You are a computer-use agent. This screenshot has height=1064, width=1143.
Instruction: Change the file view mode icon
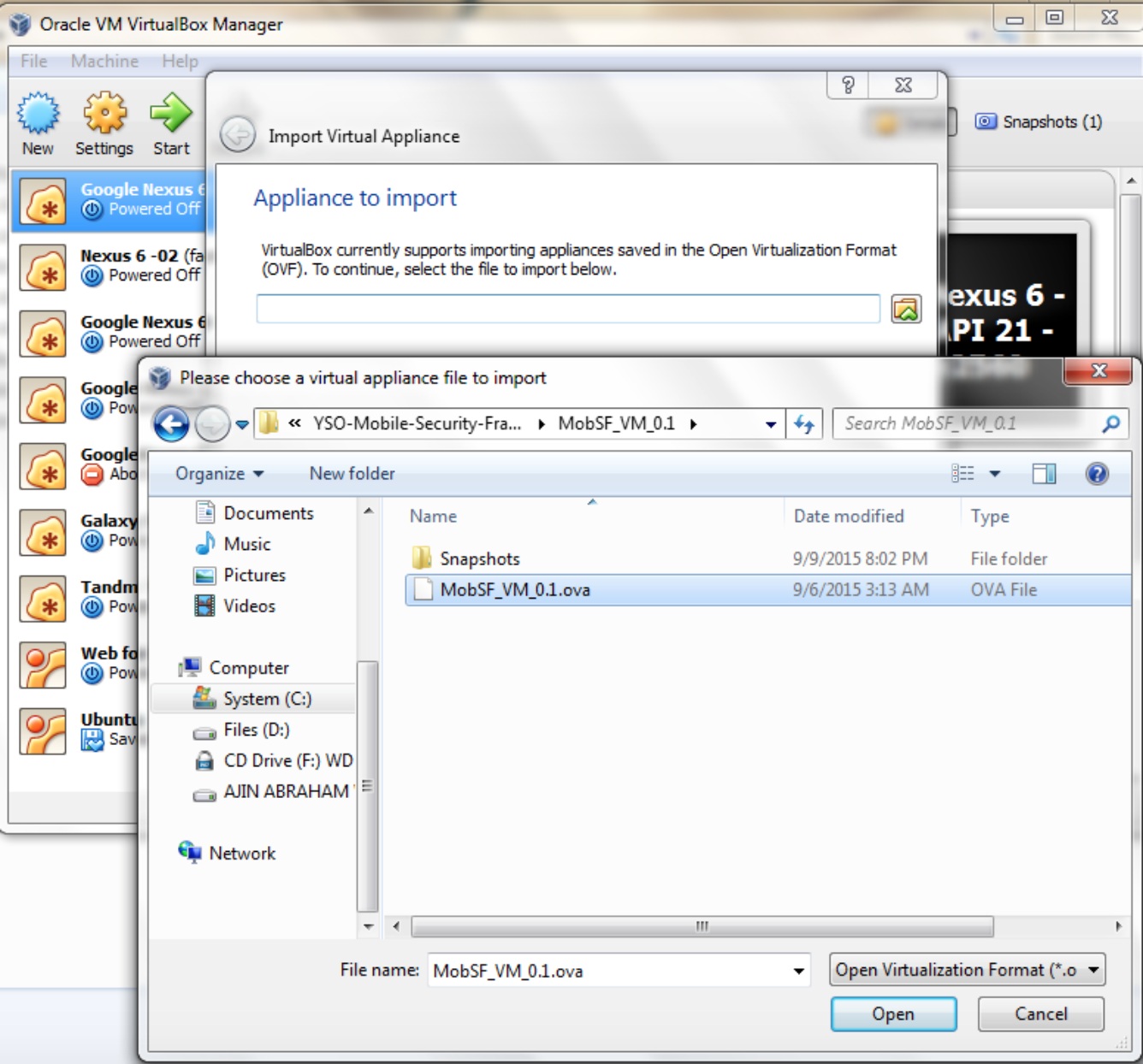tap(962, 474)
